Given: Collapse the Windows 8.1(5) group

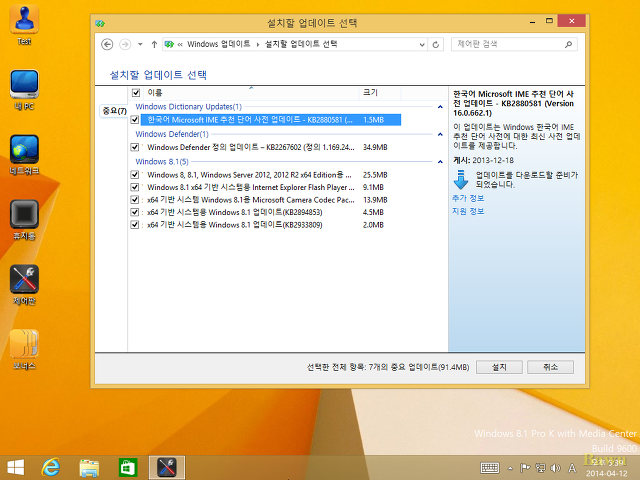Looking at the screenshot, I should pos(440,162).
